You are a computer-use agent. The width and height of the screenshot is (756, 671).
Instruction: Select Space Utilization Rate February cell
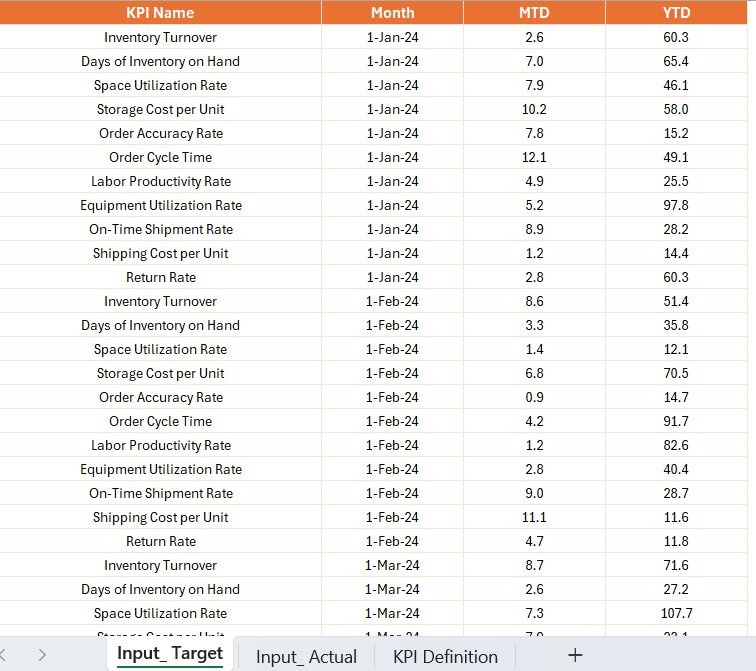pos(160,349)
